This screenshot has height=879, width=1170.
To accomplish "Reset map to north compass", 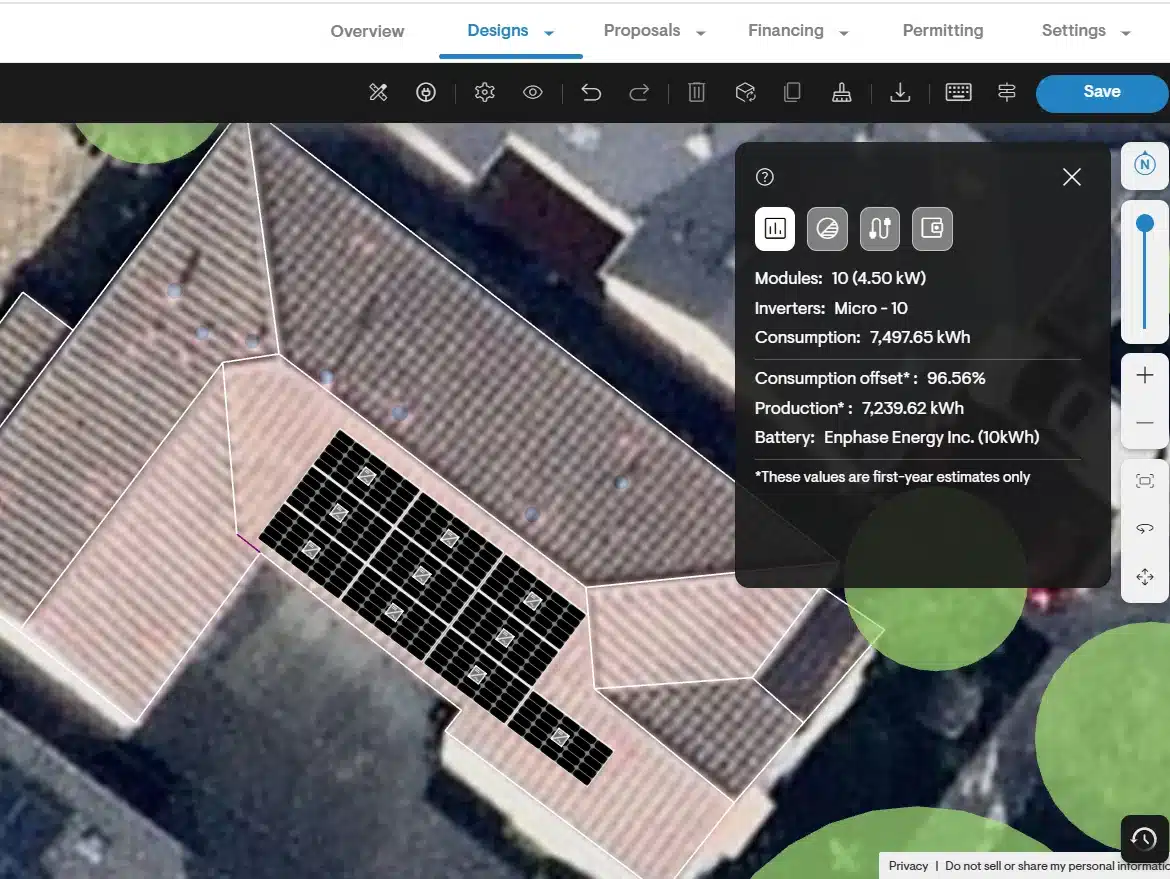I will (1145, 165).
